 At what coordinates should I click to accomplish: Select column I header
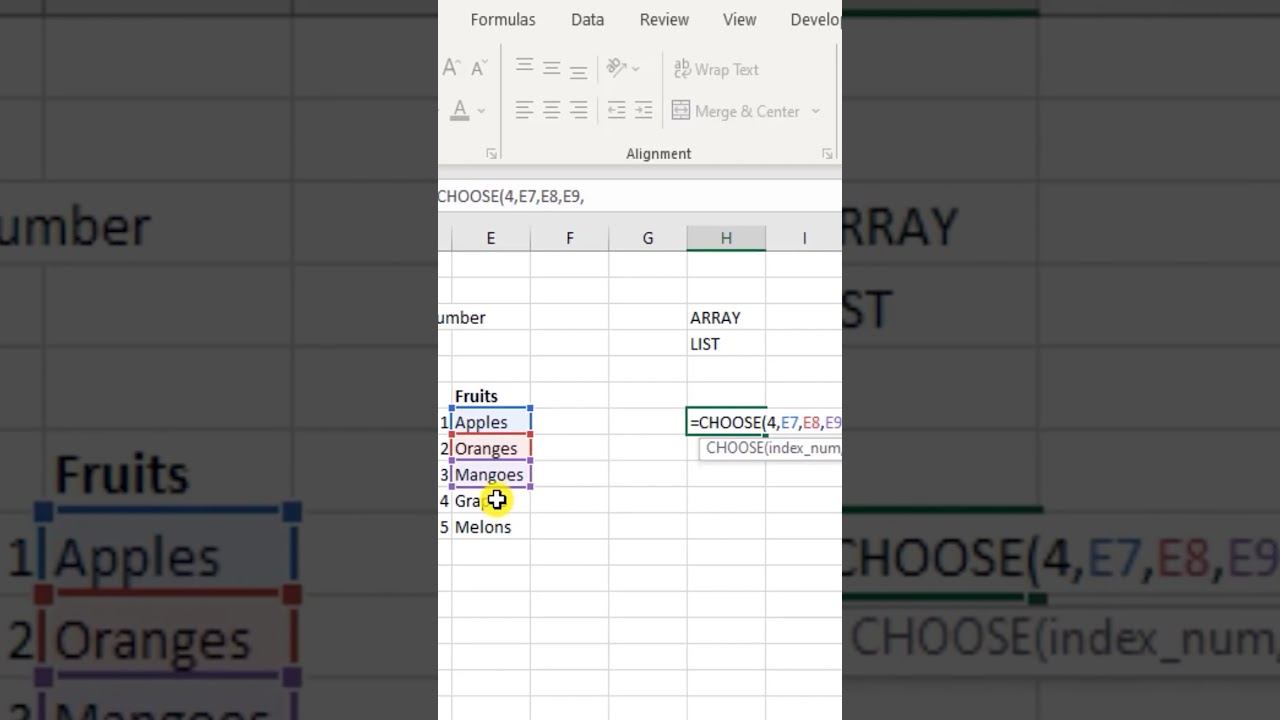pos(804,238)
